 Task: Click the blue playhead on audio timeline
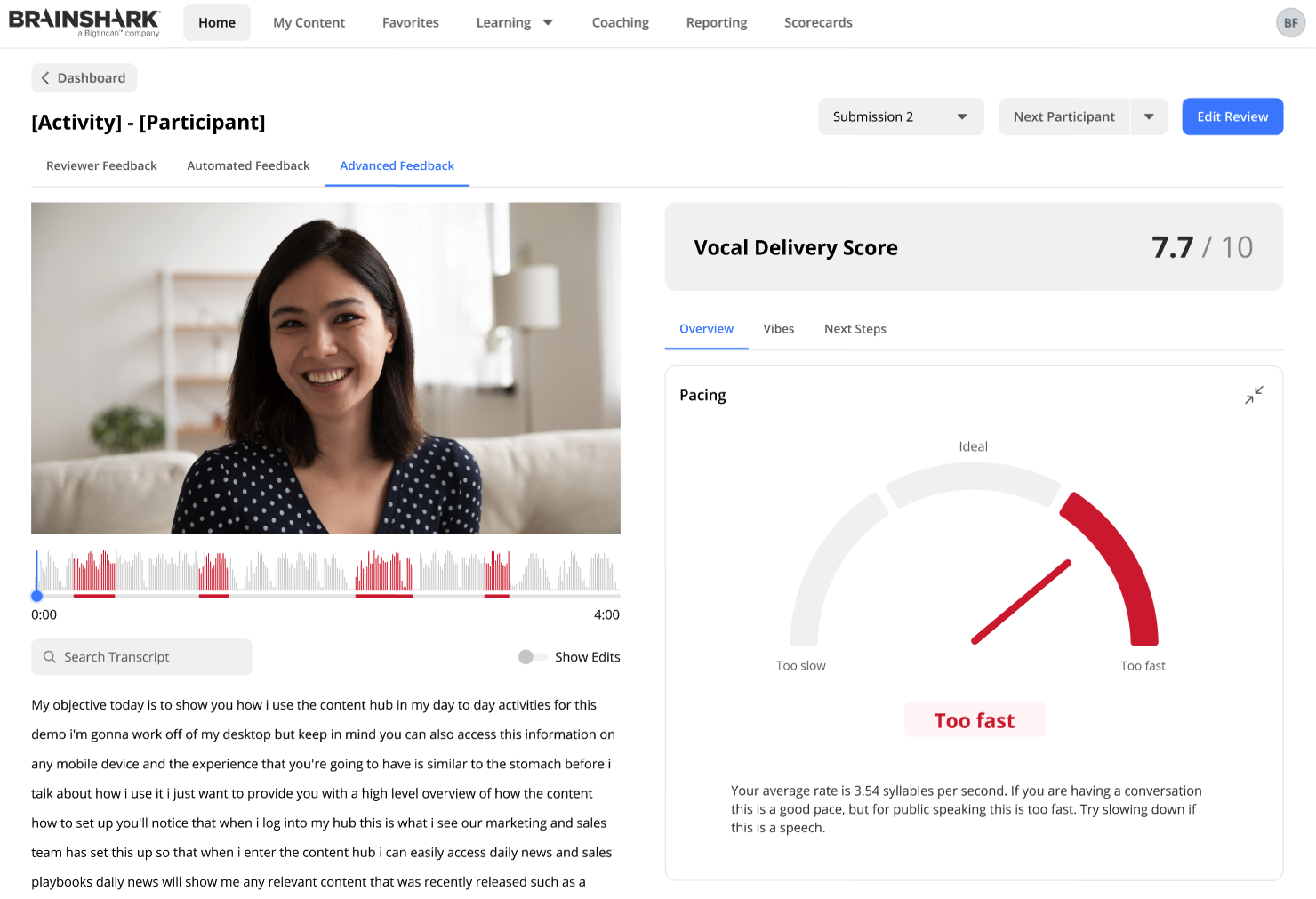coord(36,596)
